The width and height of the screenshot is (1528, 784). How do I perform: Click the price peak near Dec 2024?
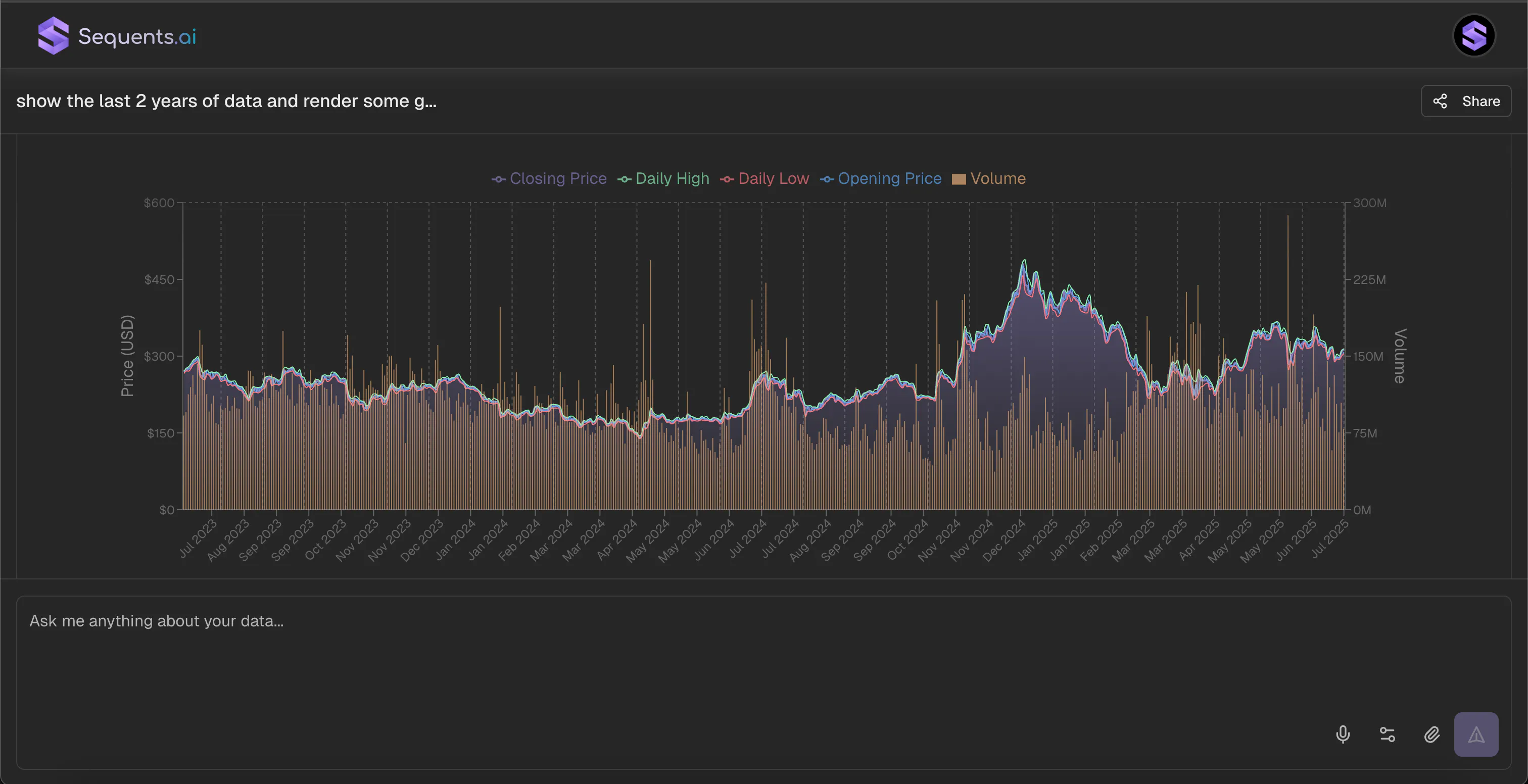coord(1024,261)
